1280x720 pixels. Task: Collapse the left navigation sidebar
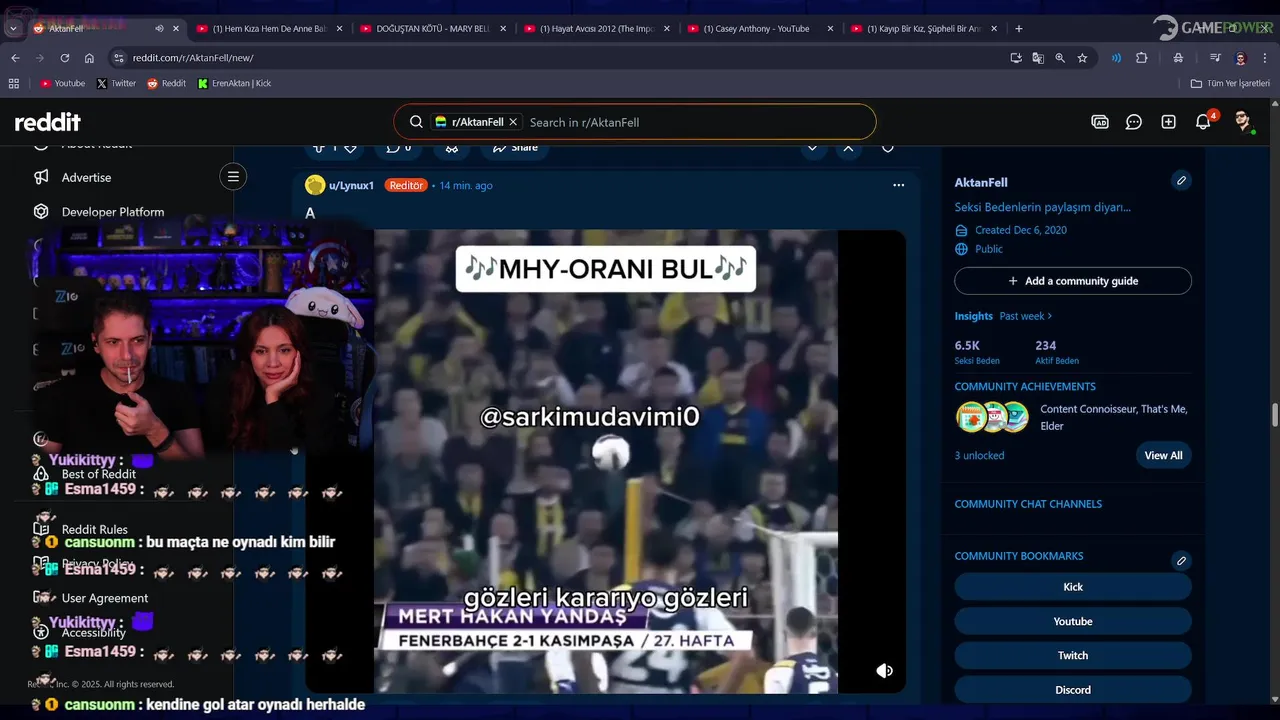[233, 177]
